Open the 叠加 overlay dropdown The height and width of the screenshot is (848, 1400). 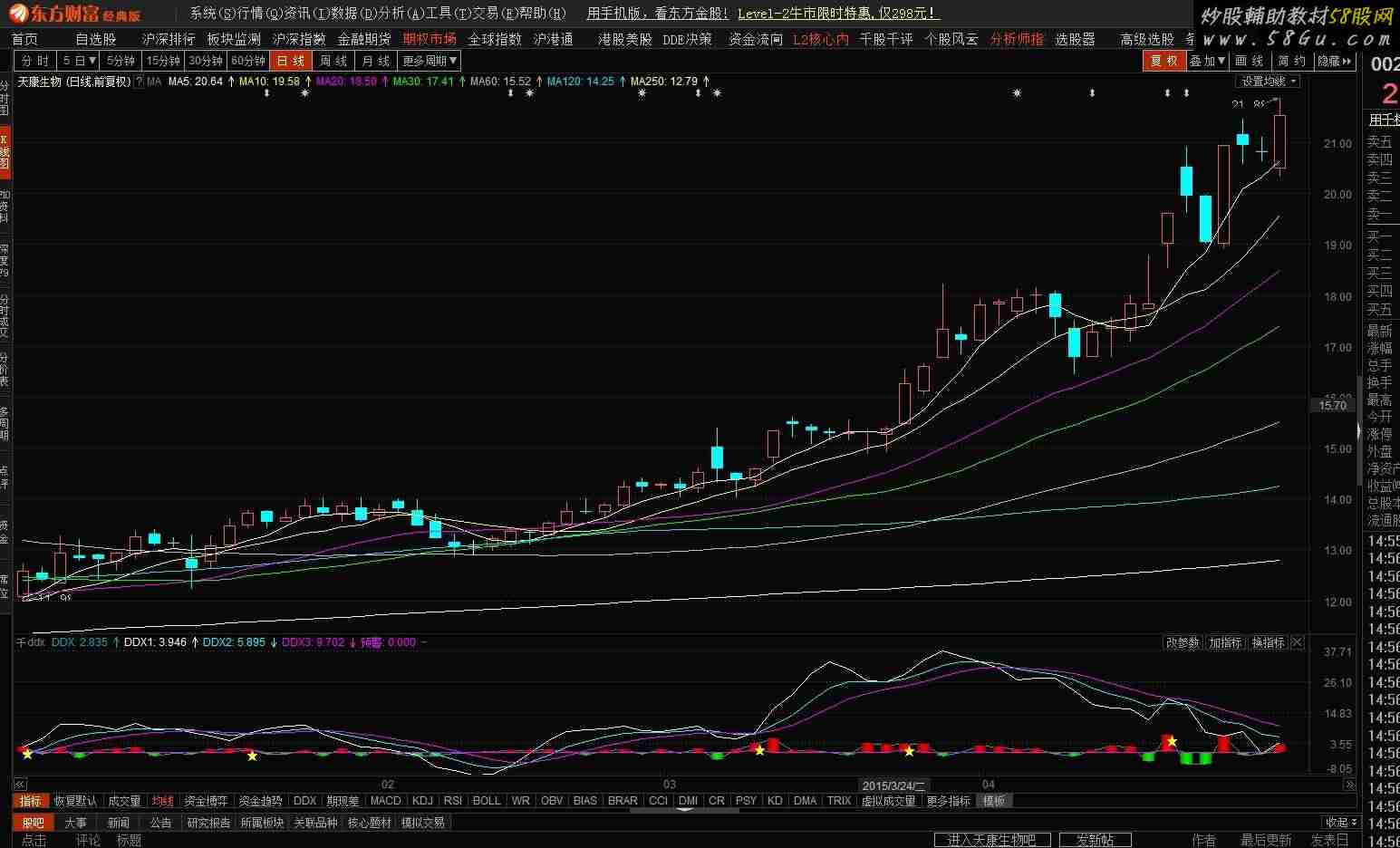[x=1208, y=61]
